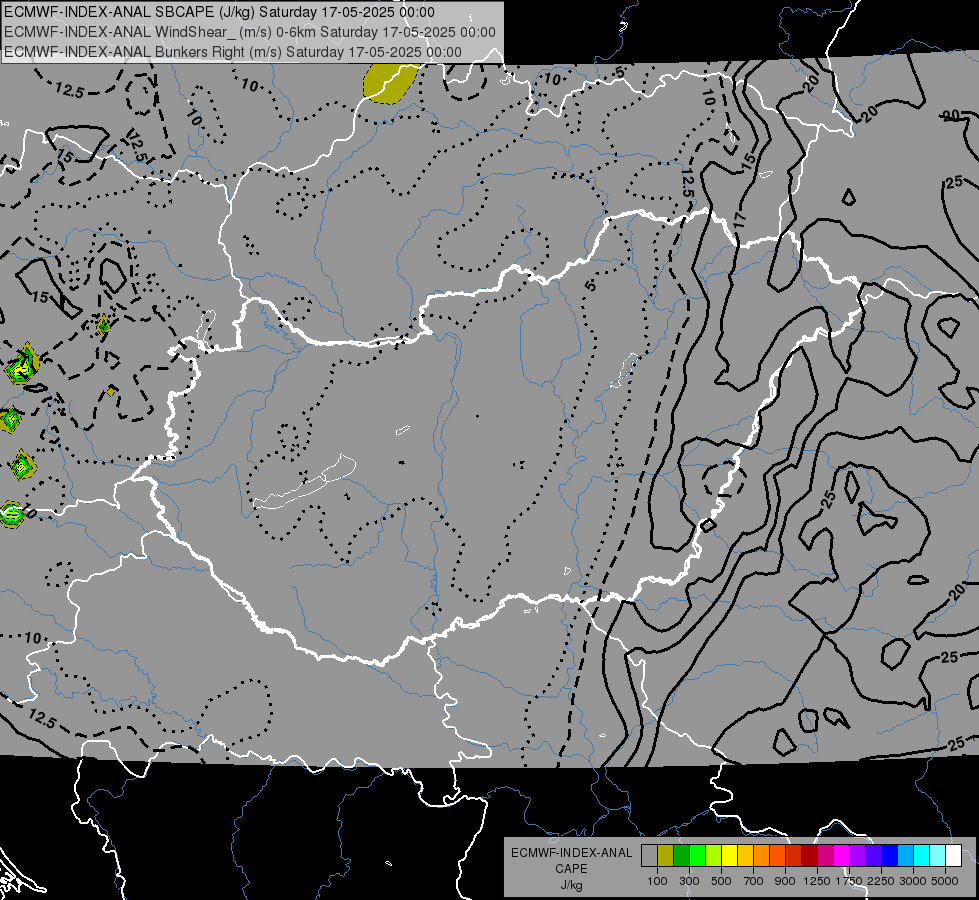Pick the white swatch in the CAPE legend
Screen dimensions: 979x900
click(953, 856)
